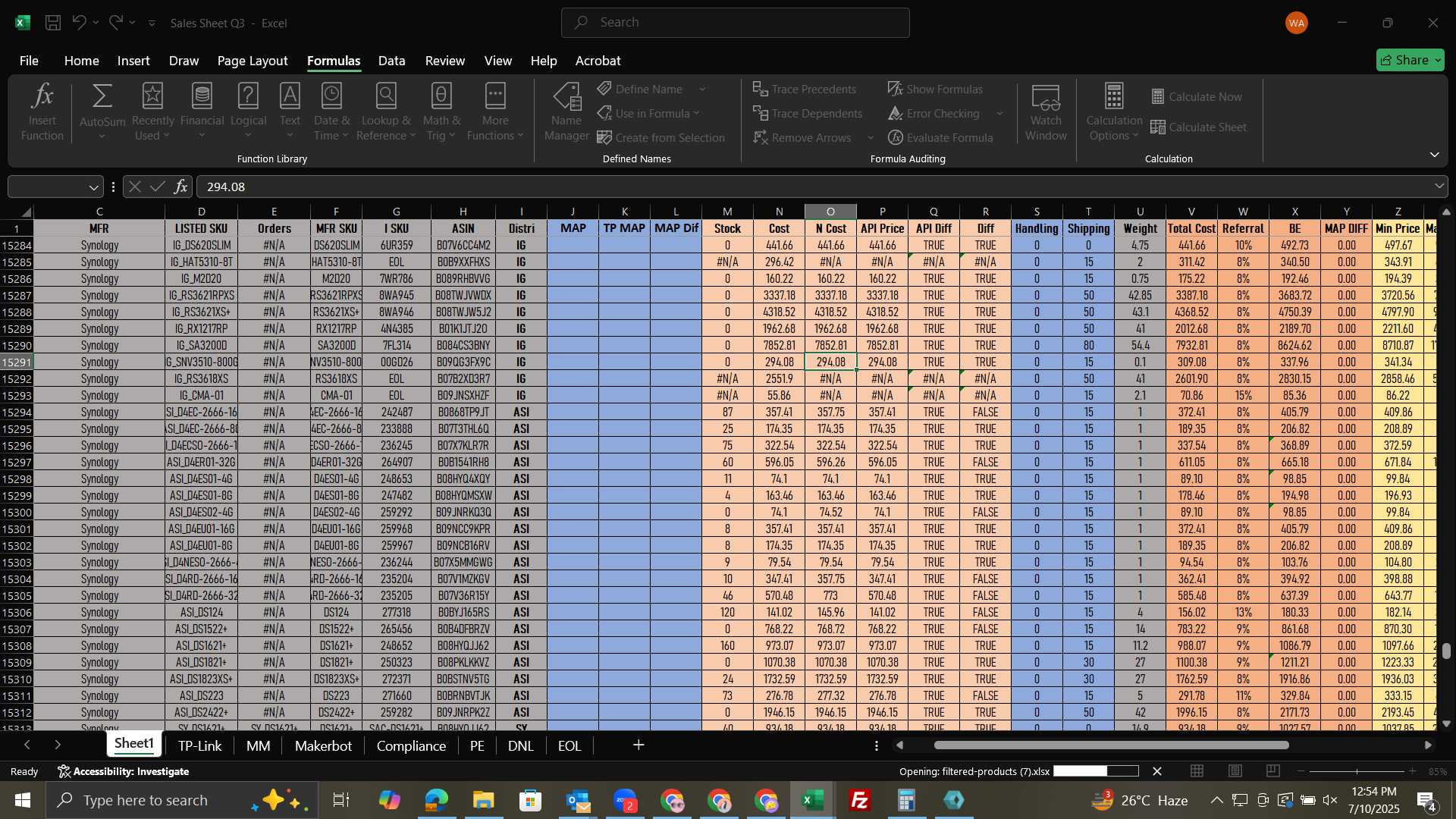Click Trace Dependents
This screenshot has height=819, width=1456.
click(x=808, y=114)
